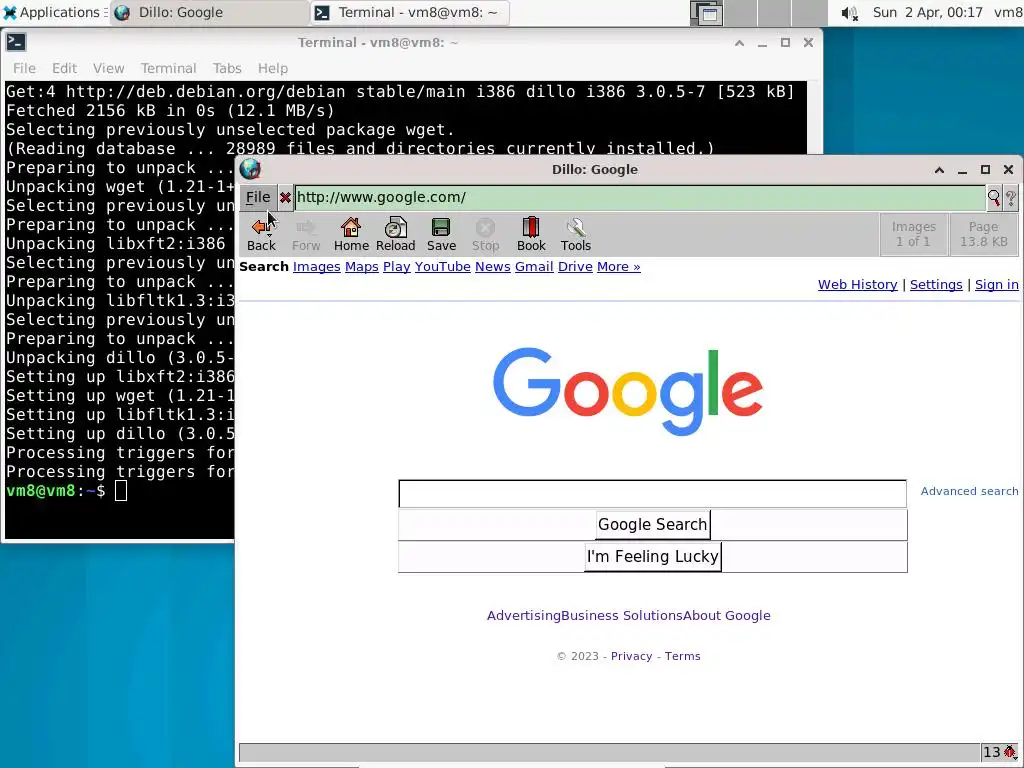Open the Gmail link
1024x768 pixels.
coord(534,266)
